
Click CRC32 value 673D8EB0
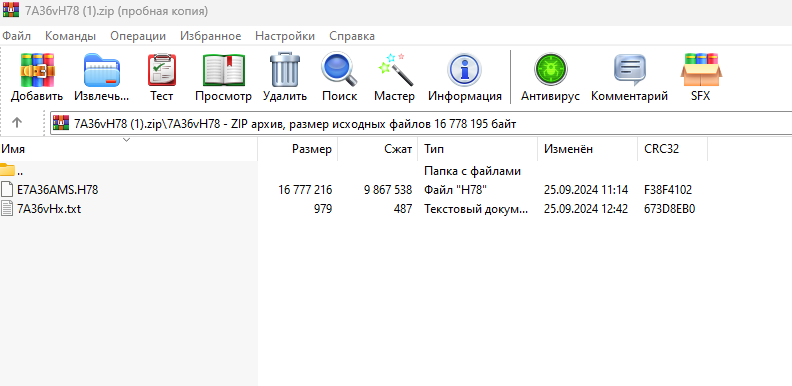(670, 209)
